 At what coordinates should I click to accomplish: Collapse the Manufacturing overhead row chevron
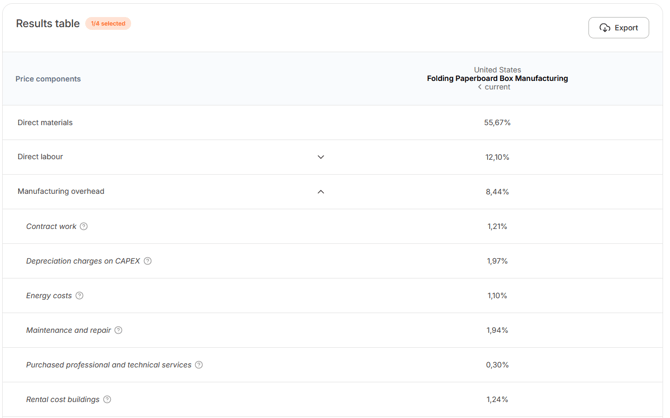321,192
